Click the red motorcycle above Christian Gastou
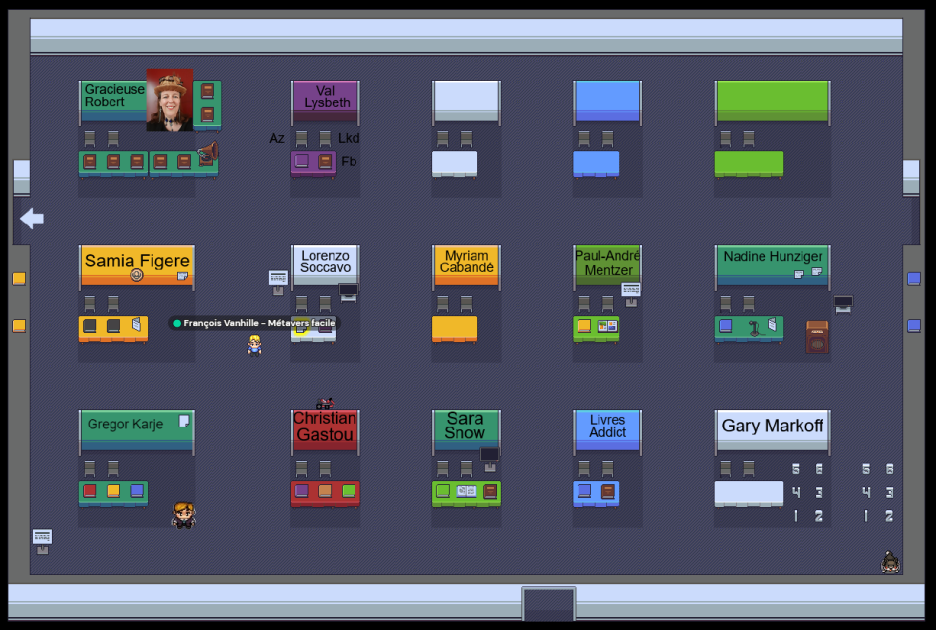Screen dimensions: 936x630 325,403
